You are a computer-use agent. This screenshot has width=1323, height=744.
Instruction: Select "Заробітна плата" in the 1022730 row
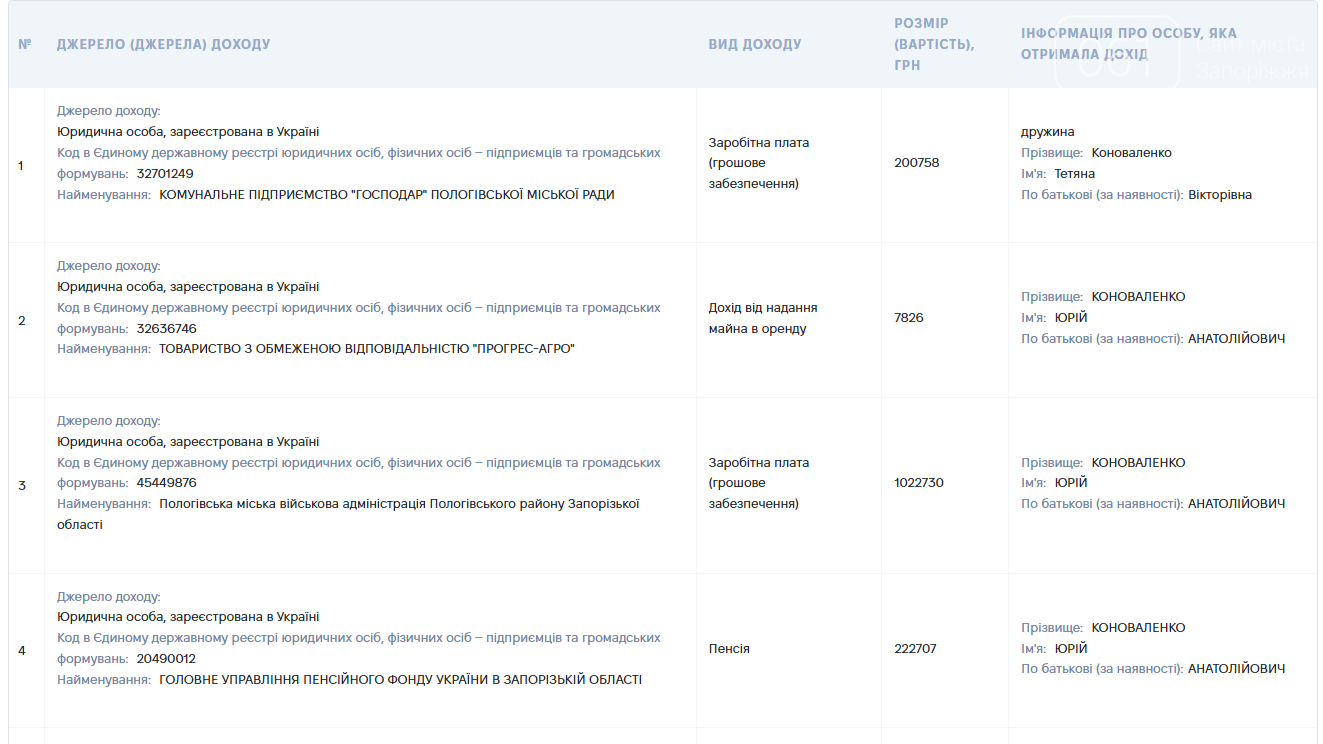point(759,462)
